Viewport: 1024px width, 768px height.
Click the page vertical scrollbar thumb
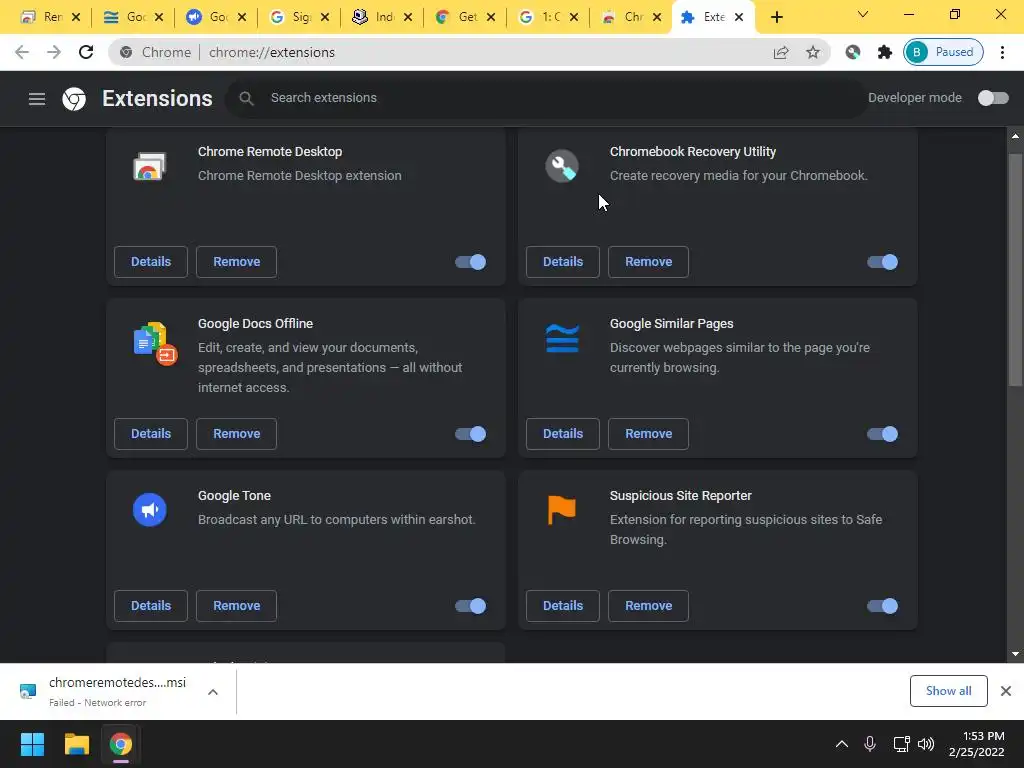pyautogui.click(x=1015, y=270)
